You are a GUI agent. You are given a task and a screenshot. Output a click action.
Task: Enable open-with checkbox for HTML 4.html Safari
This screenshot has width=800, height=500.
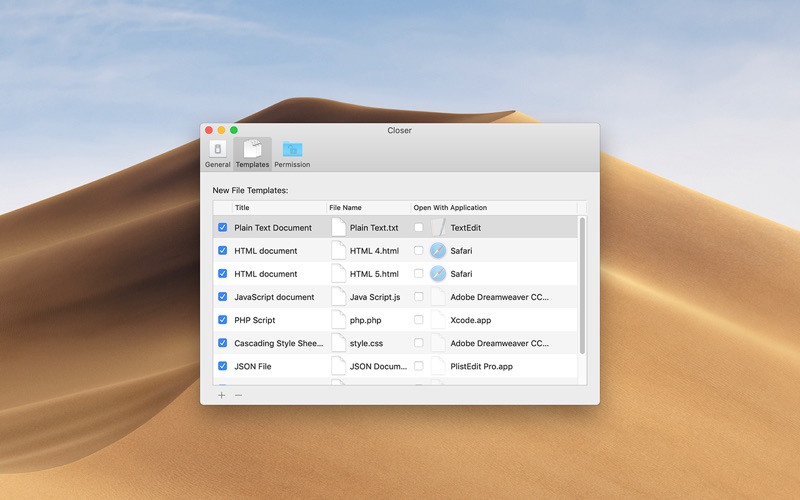[x=418, y=251]
